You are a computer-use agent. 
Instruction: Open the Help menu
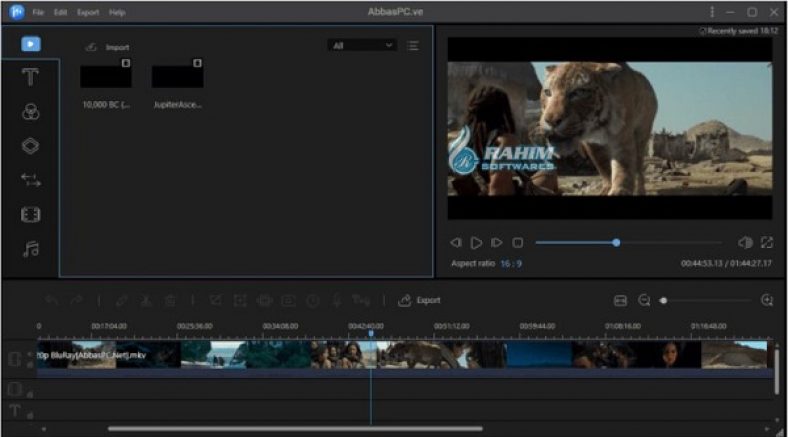point(117,12)
